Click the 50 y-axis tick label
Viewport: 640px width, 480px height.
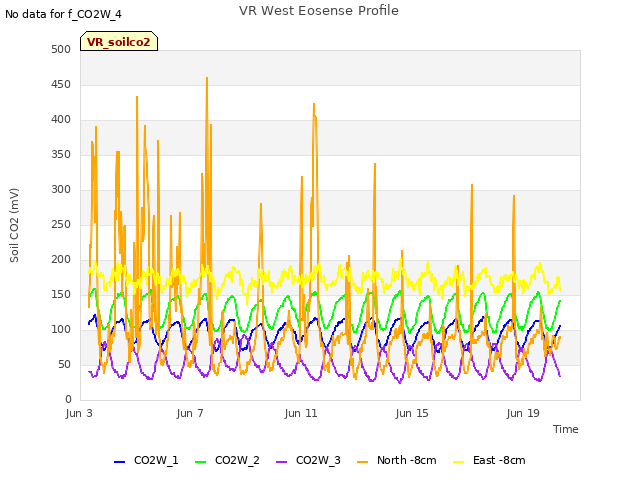pyautogui.click(x=64, y=364)
